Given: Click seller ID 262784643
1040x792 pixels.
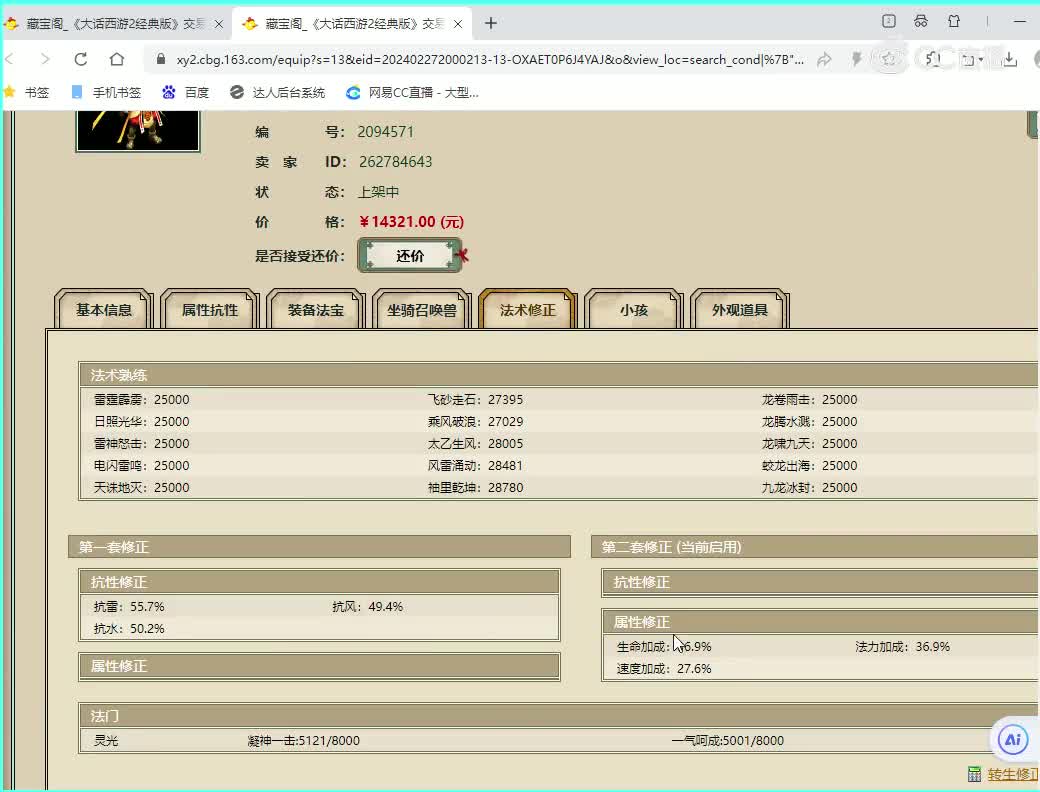Looking at the screenshot, I should pyautogui.click(x=395, y=162).
